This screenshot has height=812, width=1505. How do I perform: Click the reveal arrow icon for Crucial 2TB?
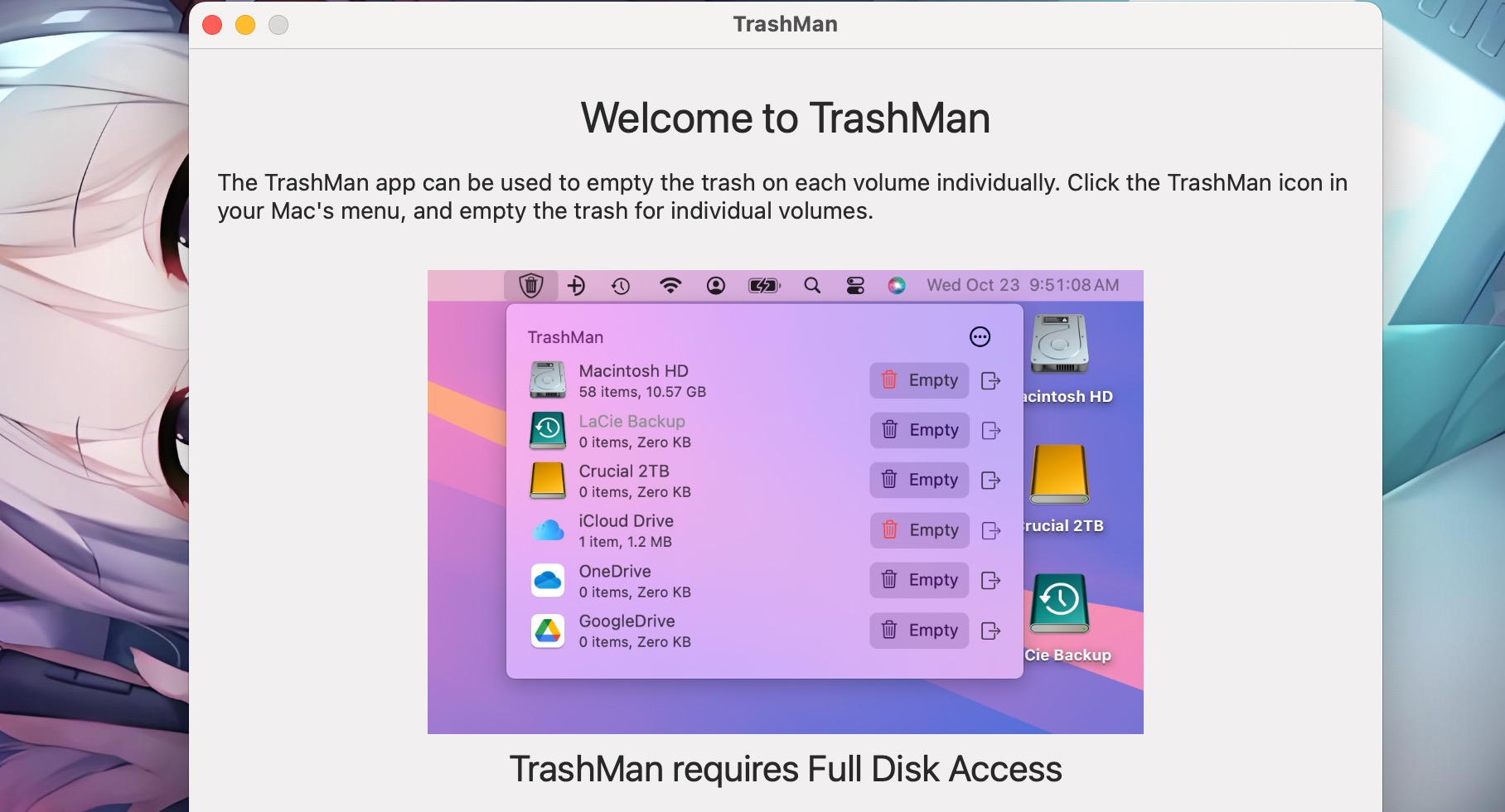pyautogui.click(x=991, y=481)
